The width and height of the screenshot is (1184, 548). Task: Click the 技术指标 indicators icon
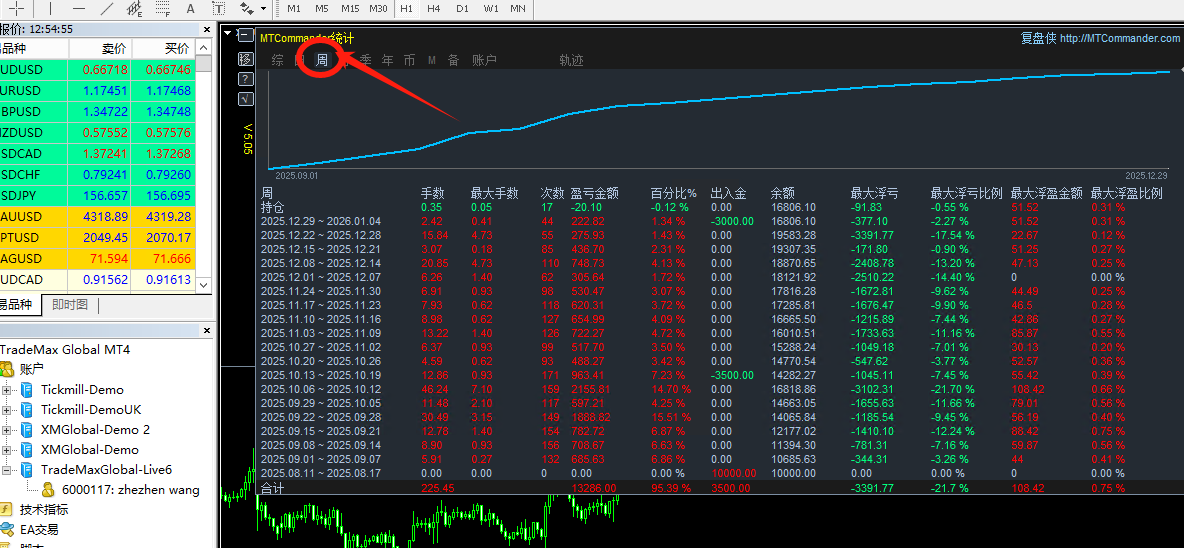coord(7,510)
